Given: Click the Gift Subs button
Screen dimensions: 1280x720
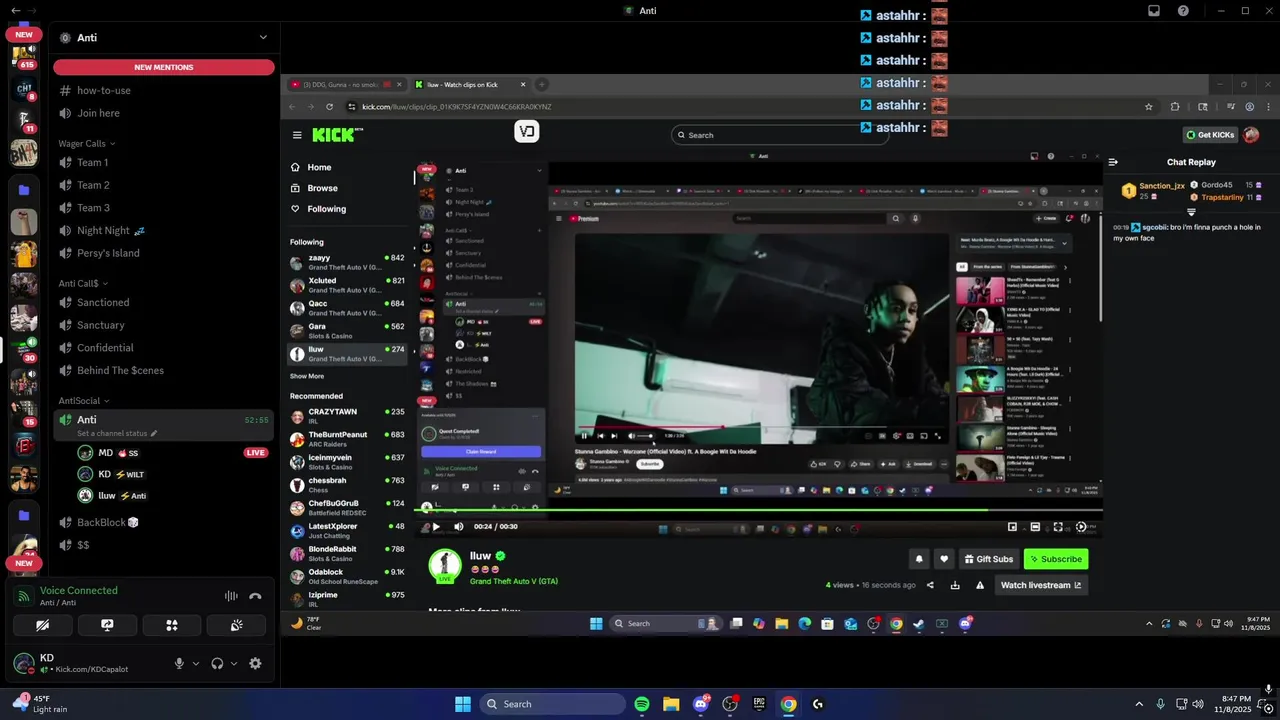Looking at the screenshot, I should (988, 559).
